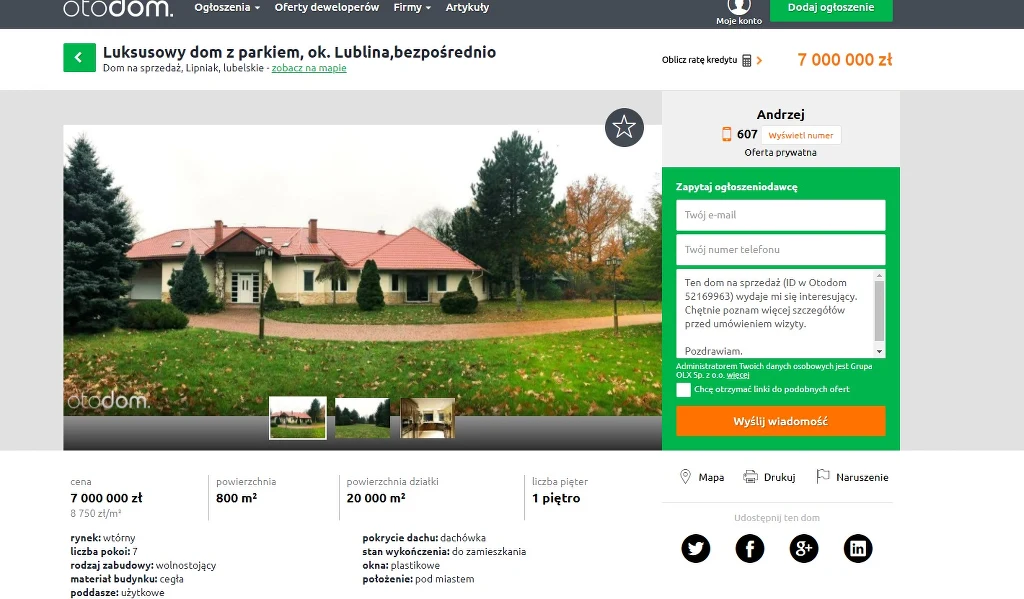Go to the Artykuły menu item
The width and height of the screenshot is (1024, 599).
click(x=467, y=8)
